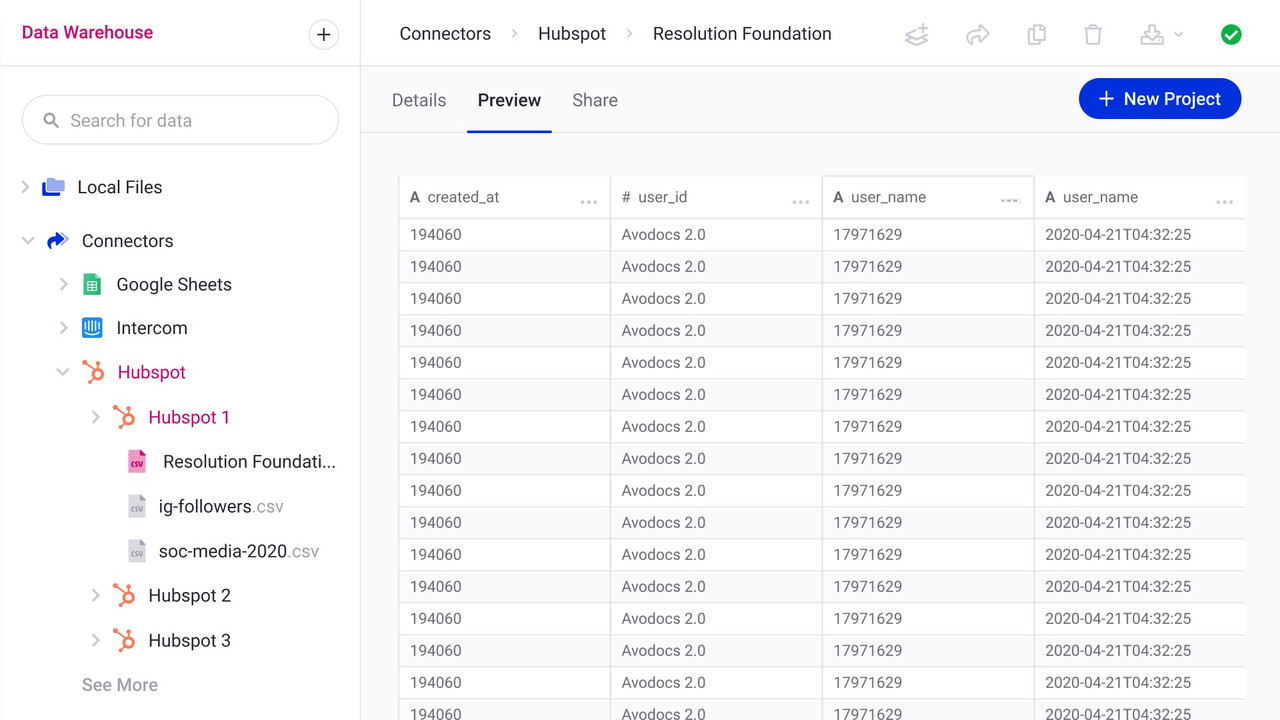This screenshot has width=1280, height=720.
Task: Click the New Project button
Action: tap(1159, 99)
